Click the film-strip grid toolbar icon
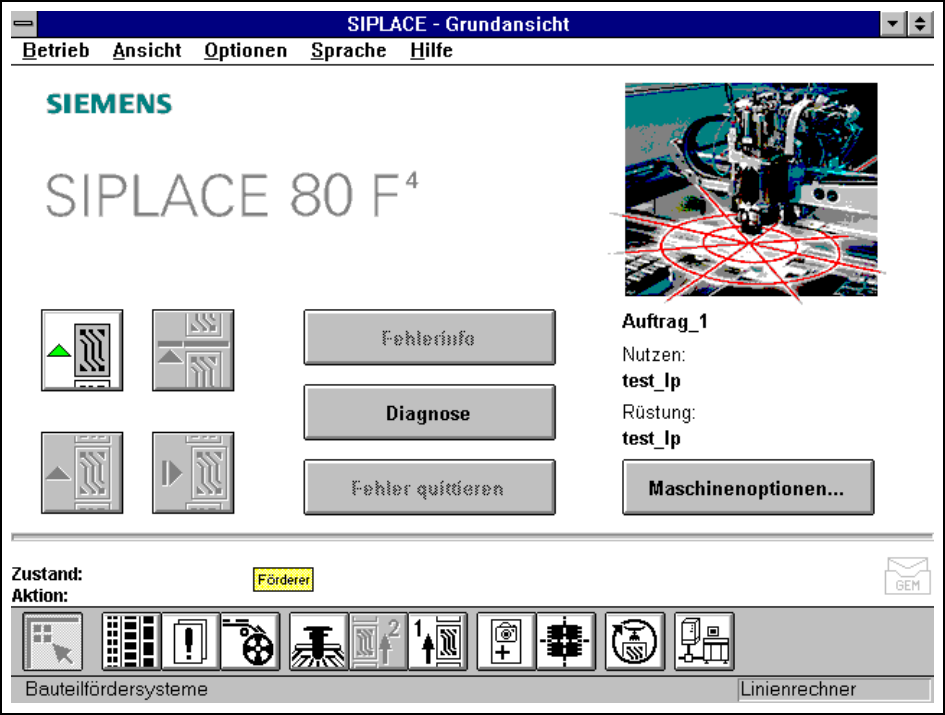The height and width of the screenshot is (715, 945). tap(131, 641)
